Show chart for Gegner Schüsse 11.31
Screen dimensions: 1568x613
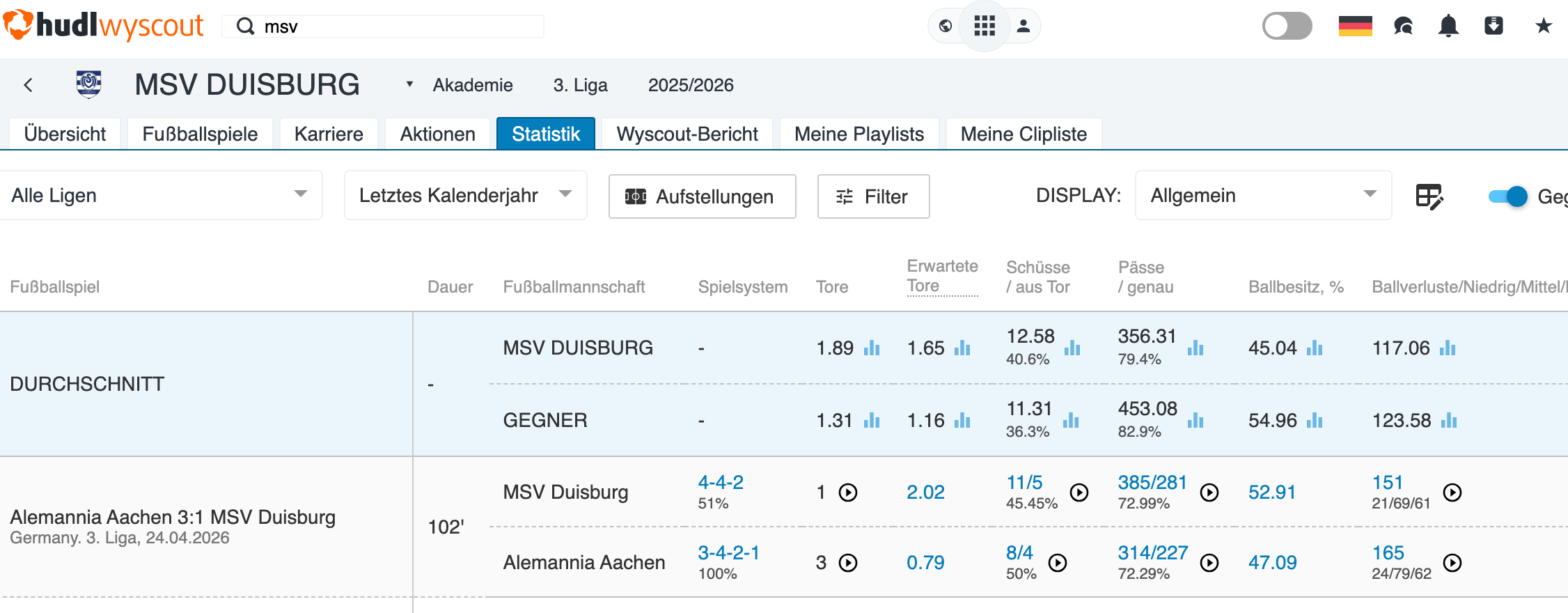tap(1071, 420)
